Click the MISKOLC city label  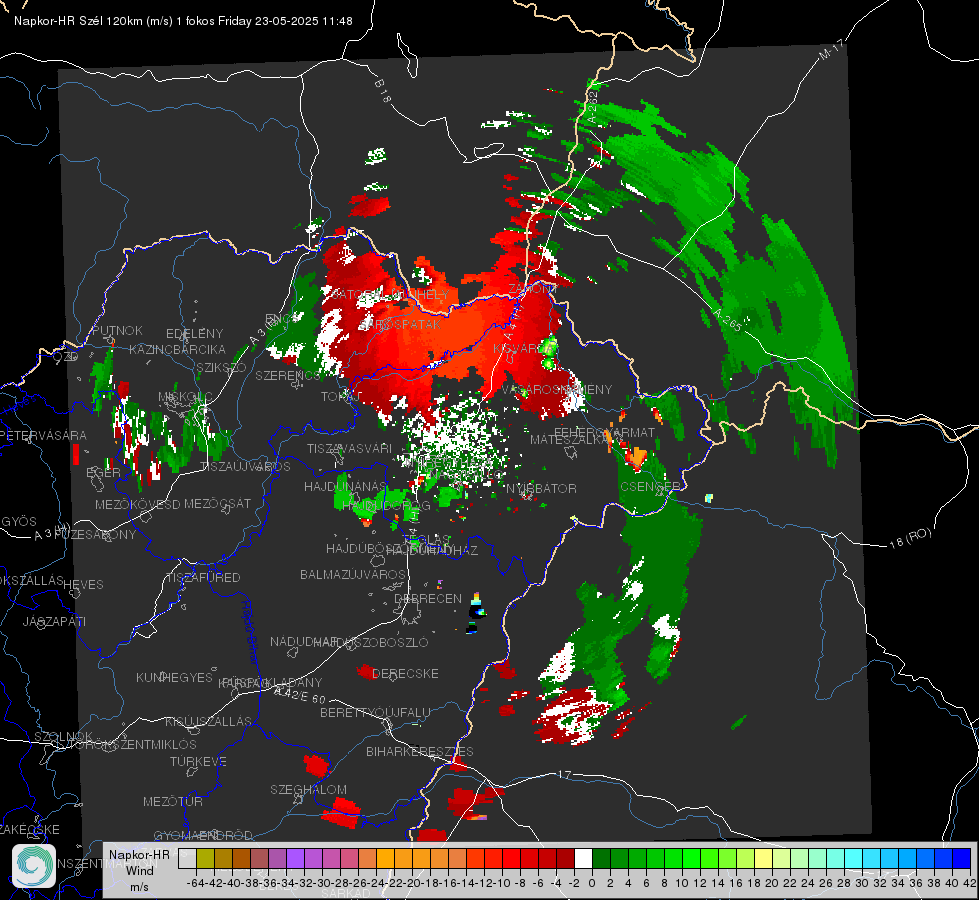pyautogui.click(x=185, y=397)
